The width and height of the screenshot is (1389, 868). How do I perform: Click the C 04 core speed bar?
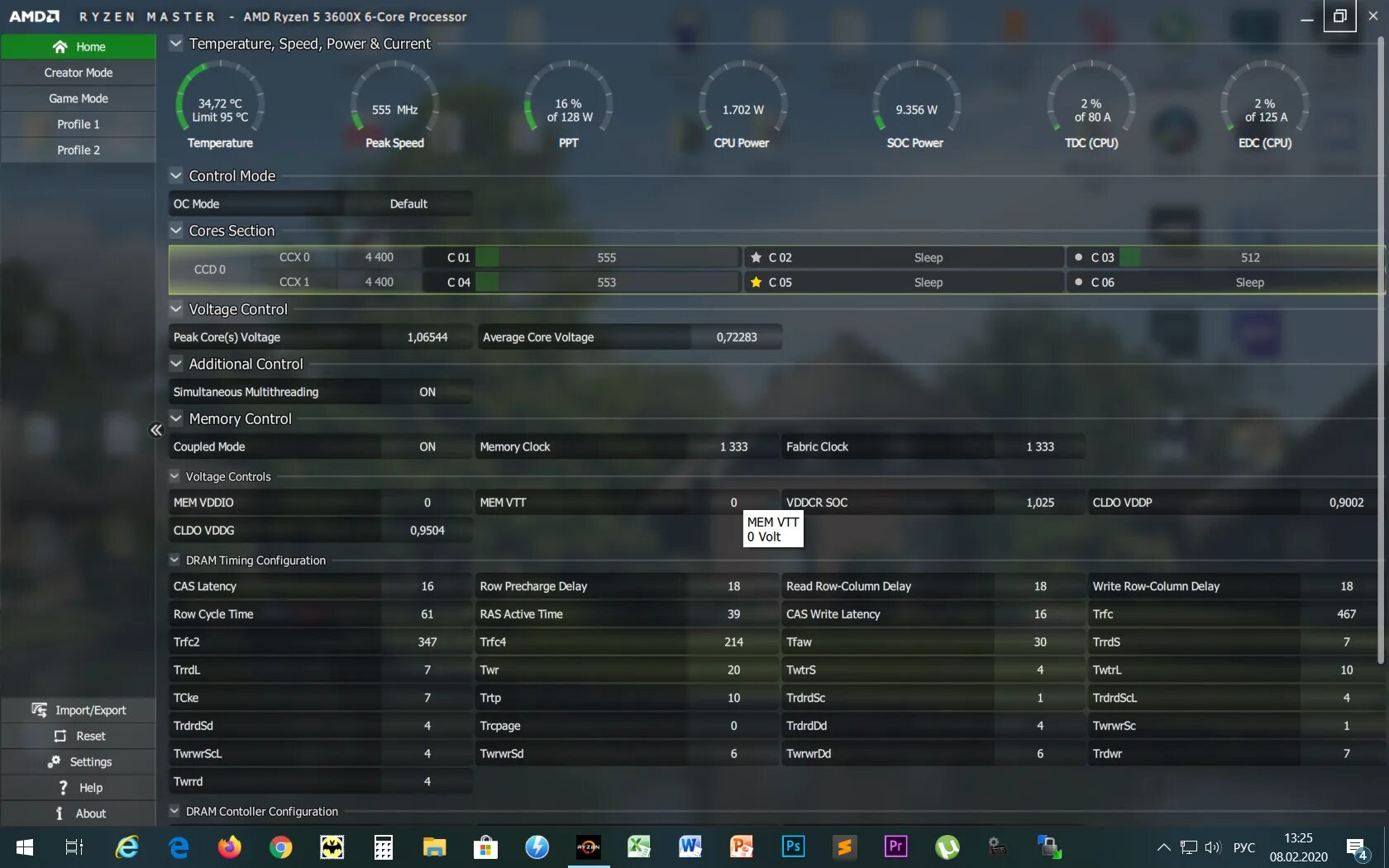607,282
